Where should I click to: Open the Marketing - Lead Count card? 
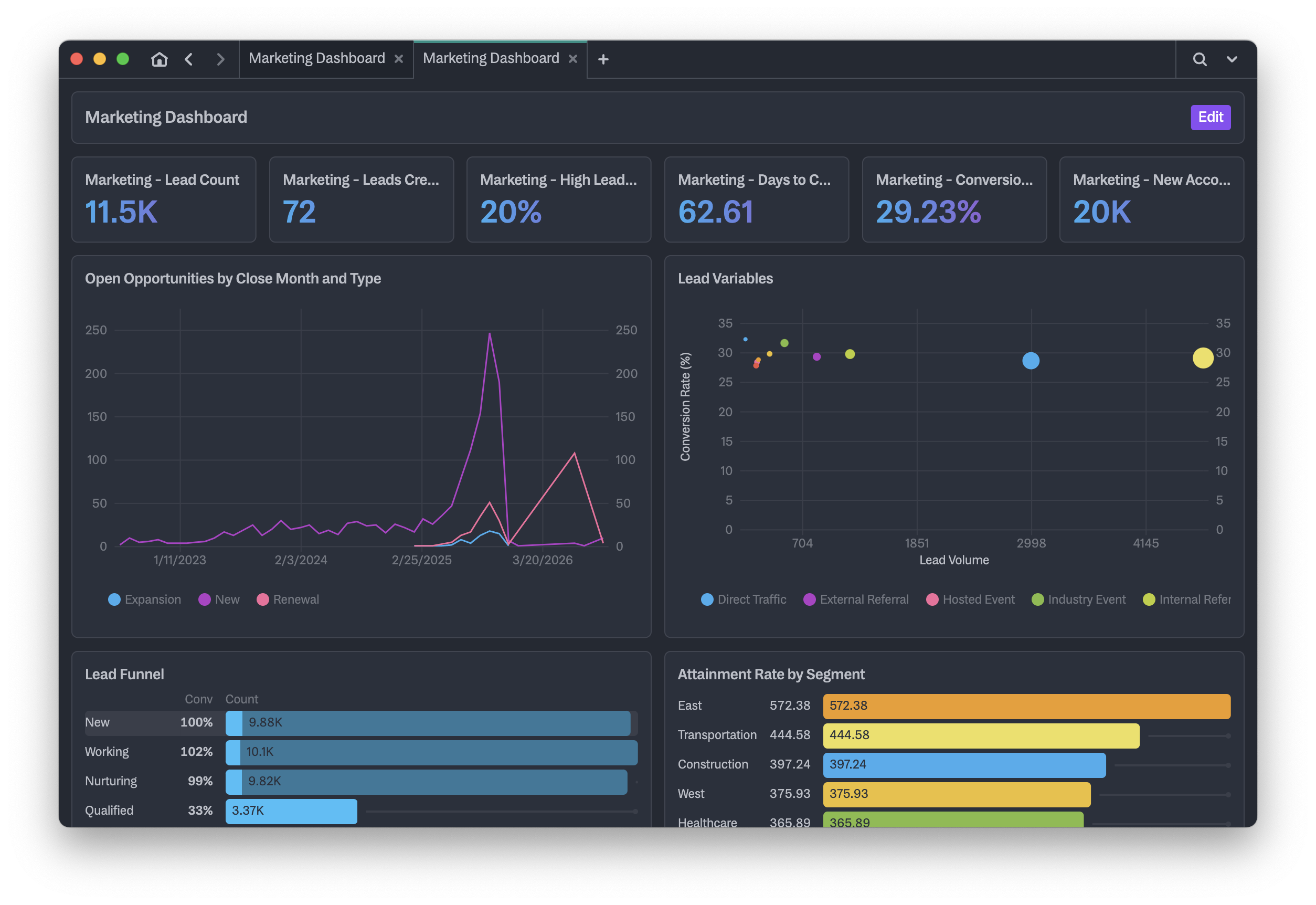click(x=164, y=199)
